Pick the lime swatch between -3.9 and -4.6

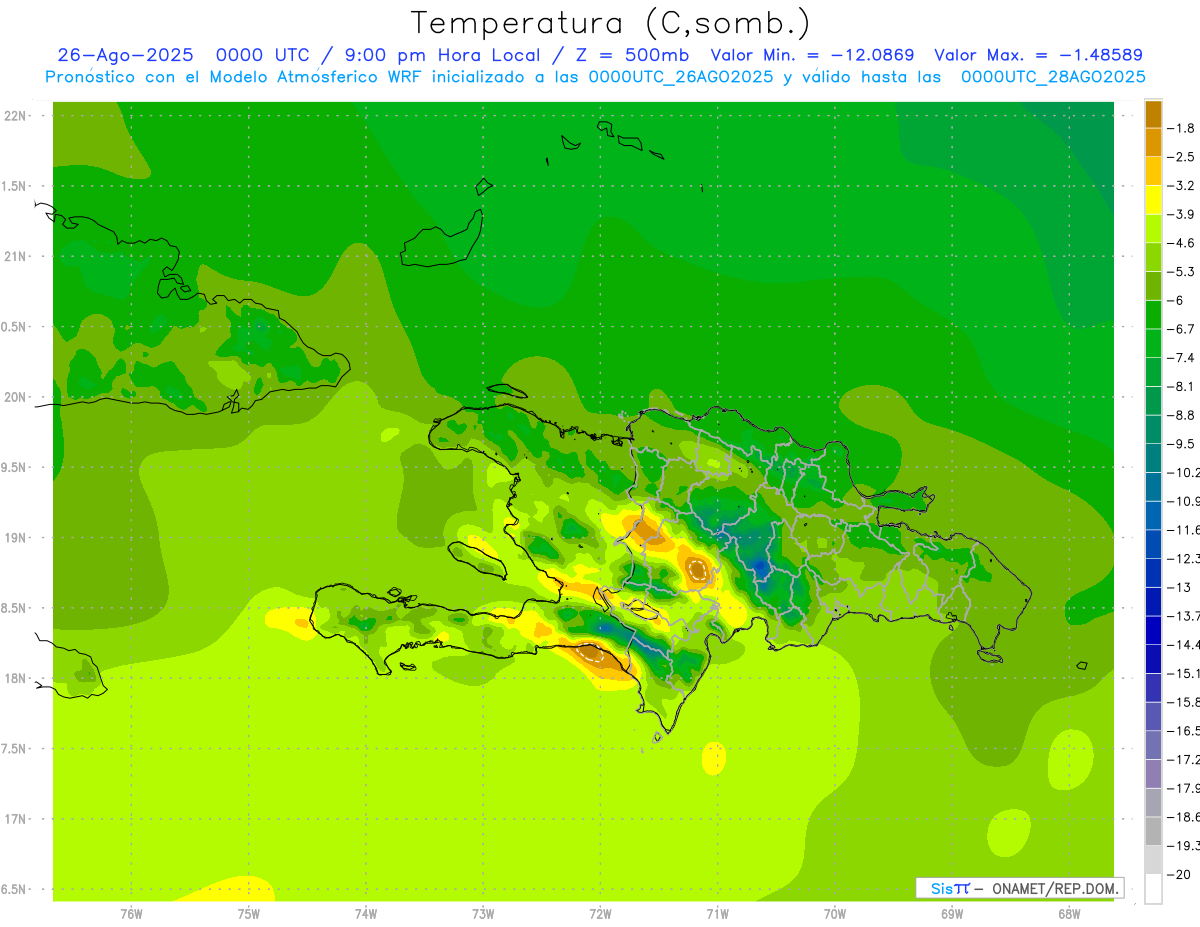(1153, 229)
